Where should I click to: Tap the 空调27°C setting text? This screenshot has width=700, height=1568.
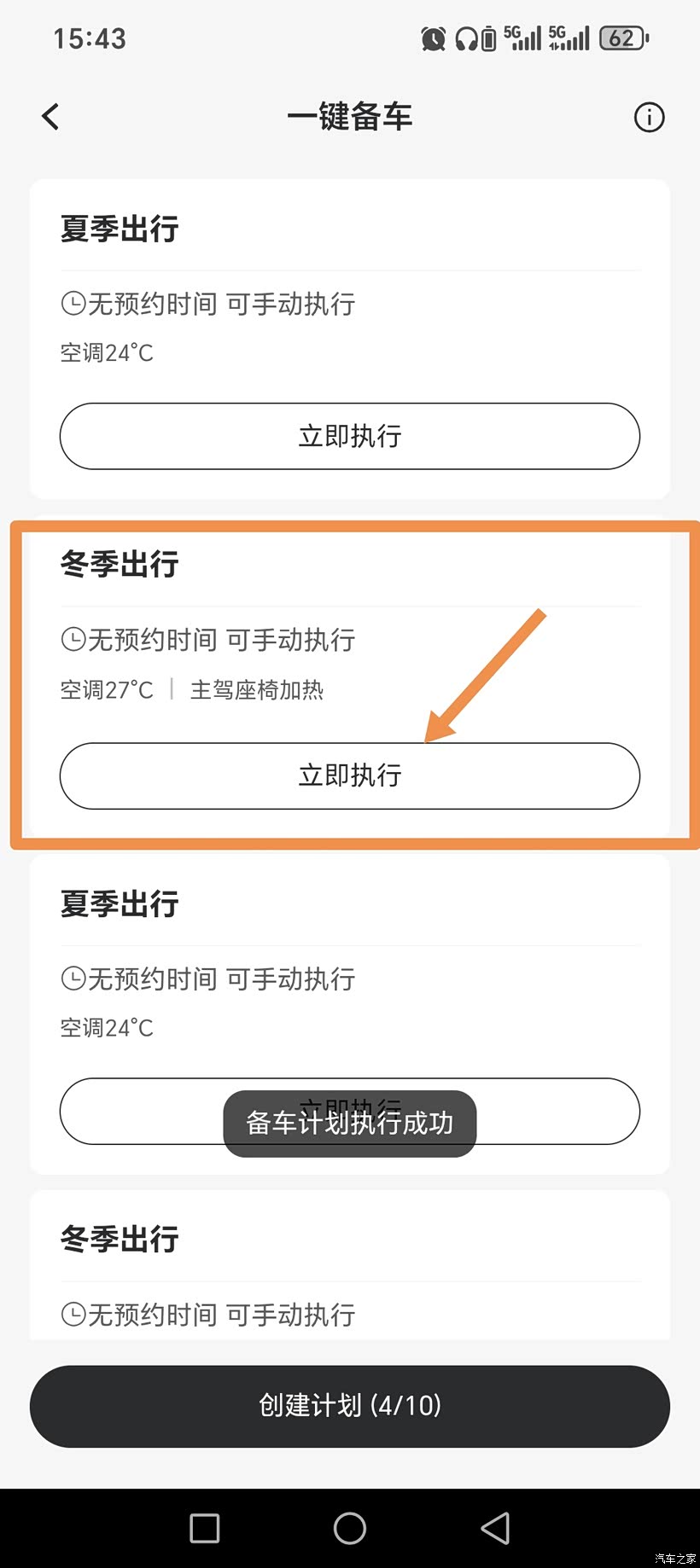tap(107, 689)
